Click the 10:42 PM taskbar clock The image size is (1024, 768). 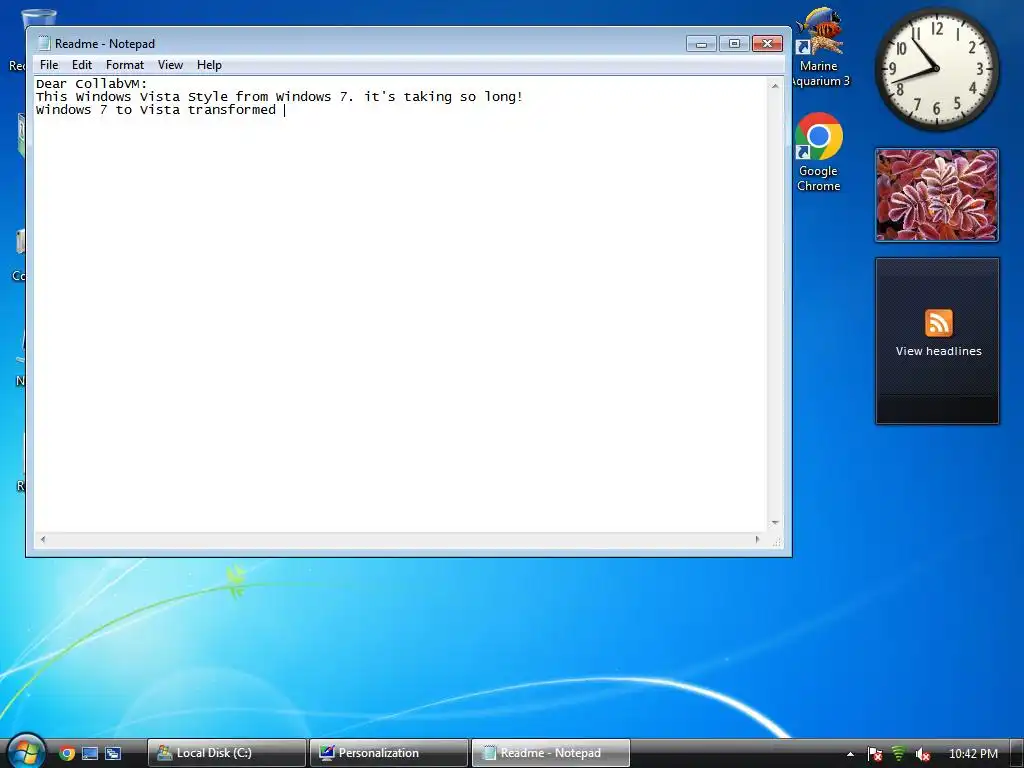tap(973, 754)
